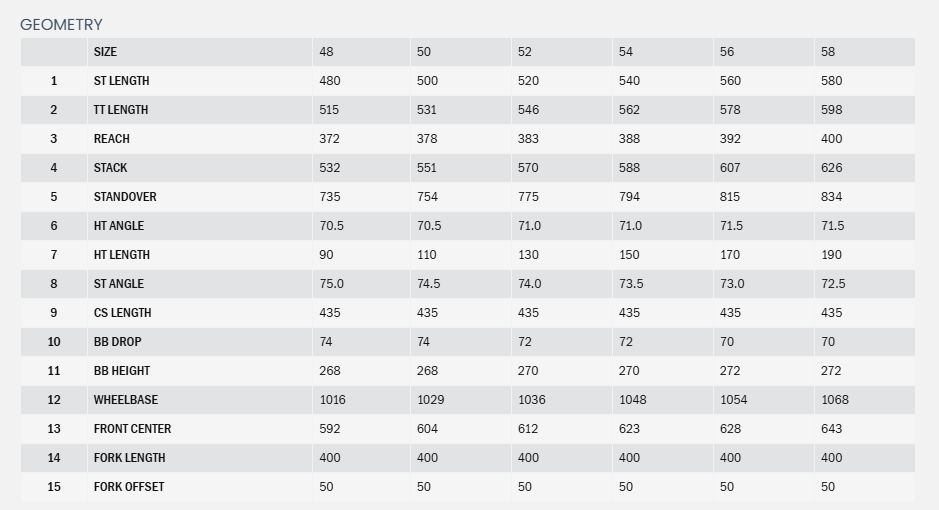The width and height of the screenshot is (939, 510).
Task: Select the 794 standover value
Action: click(x=629, y=197)
